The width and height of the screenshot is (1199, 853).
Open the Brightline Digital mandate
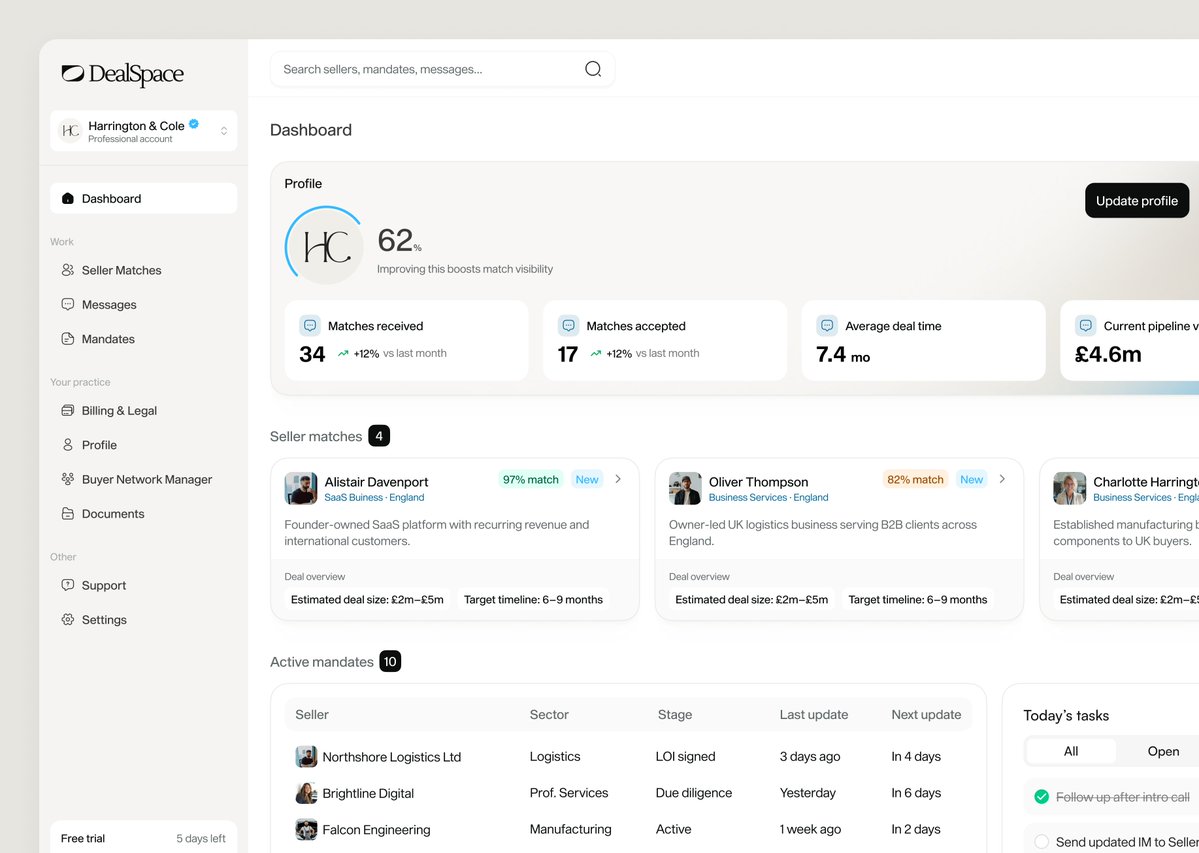[368, 794]
